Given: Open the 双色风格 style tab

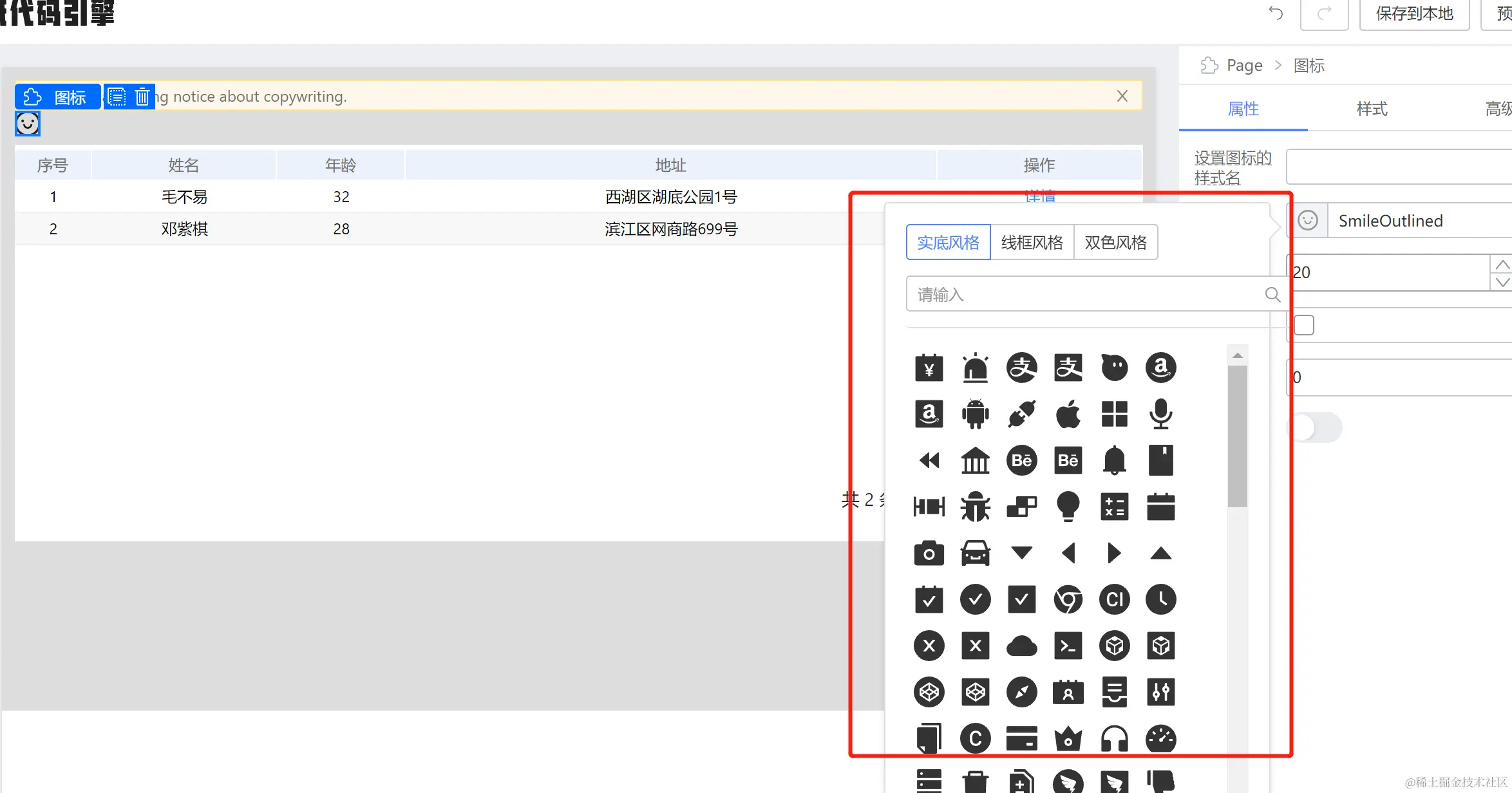Looking at the screenshot, I should [x=1116, y=242].
